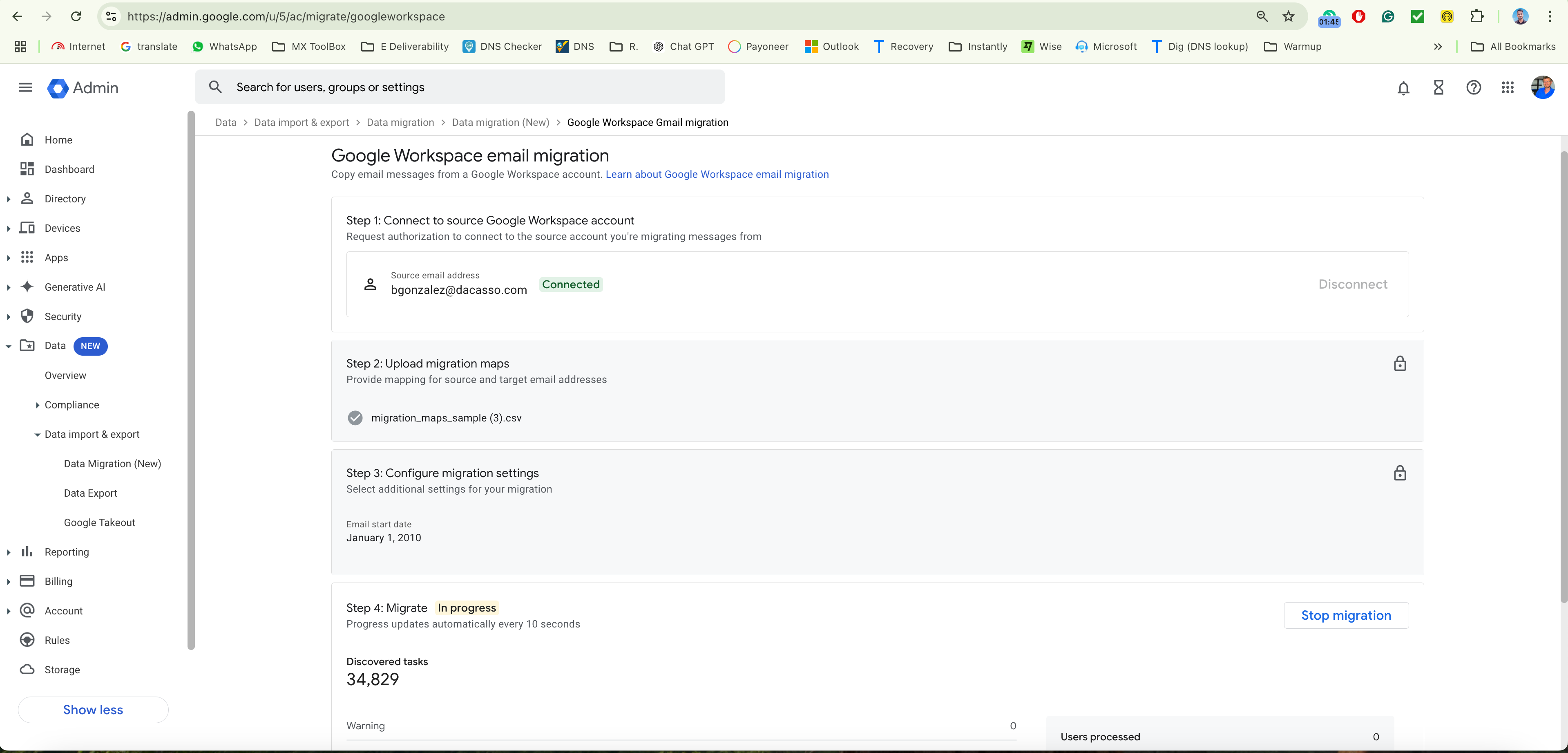Open the MX ToolBox bookmark folder
The image size is (1568, 753).
pos(308,46)
